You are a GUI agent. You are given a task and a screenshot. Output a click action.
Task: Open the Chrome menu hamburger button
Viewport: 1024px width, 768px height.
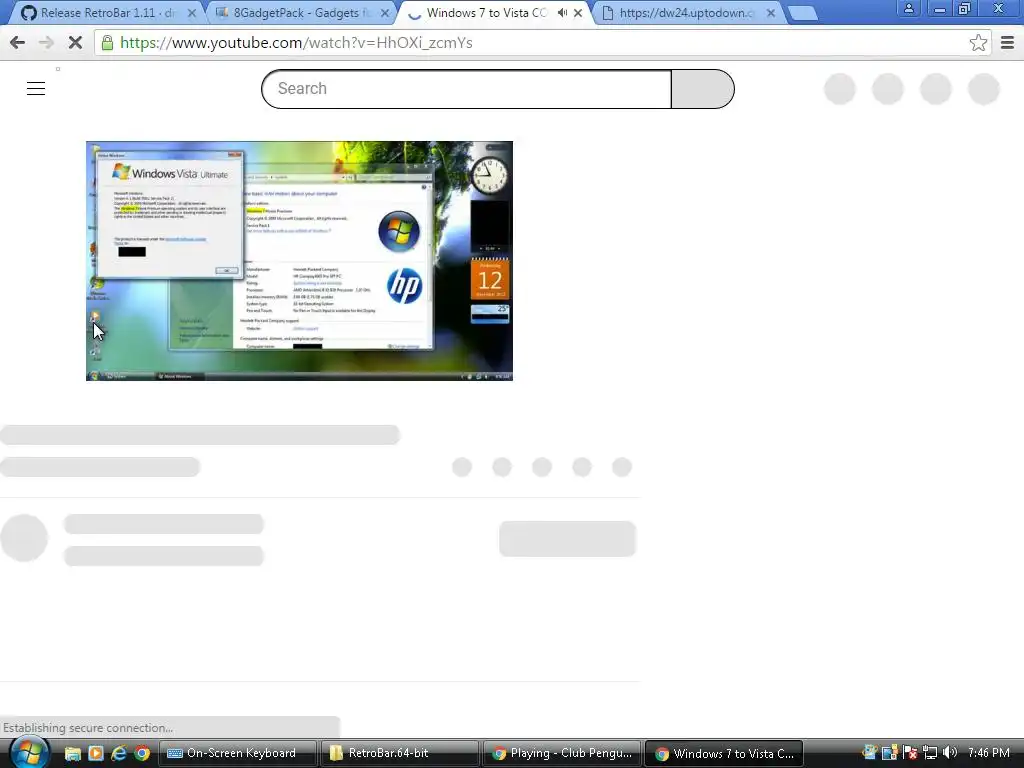pyautogui.click(x=1007, y=43)
